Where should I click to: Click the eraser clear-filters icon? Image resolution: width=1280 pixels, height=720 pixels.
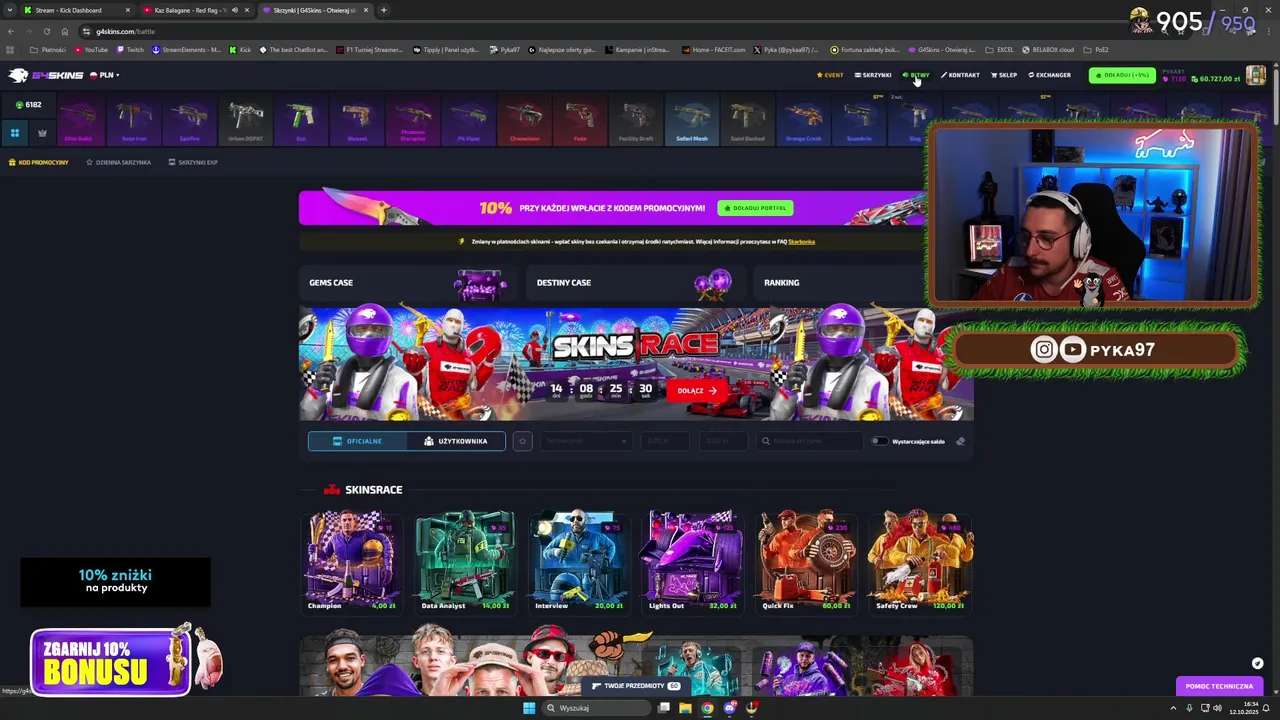pos(960,441)
